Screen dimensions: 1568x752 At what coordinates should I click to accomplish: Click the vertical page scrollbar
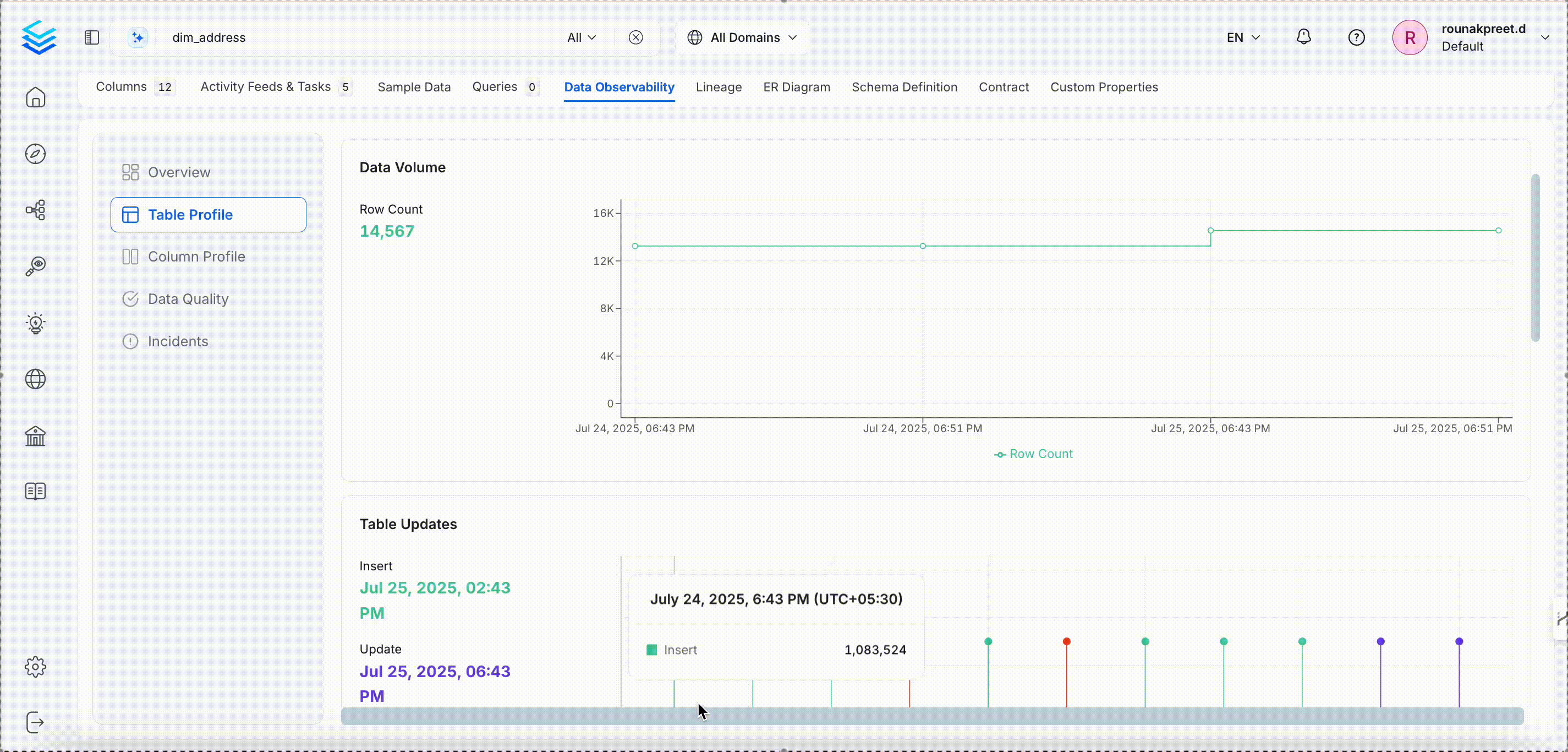pyautogui.click(x=1535, y=258)
